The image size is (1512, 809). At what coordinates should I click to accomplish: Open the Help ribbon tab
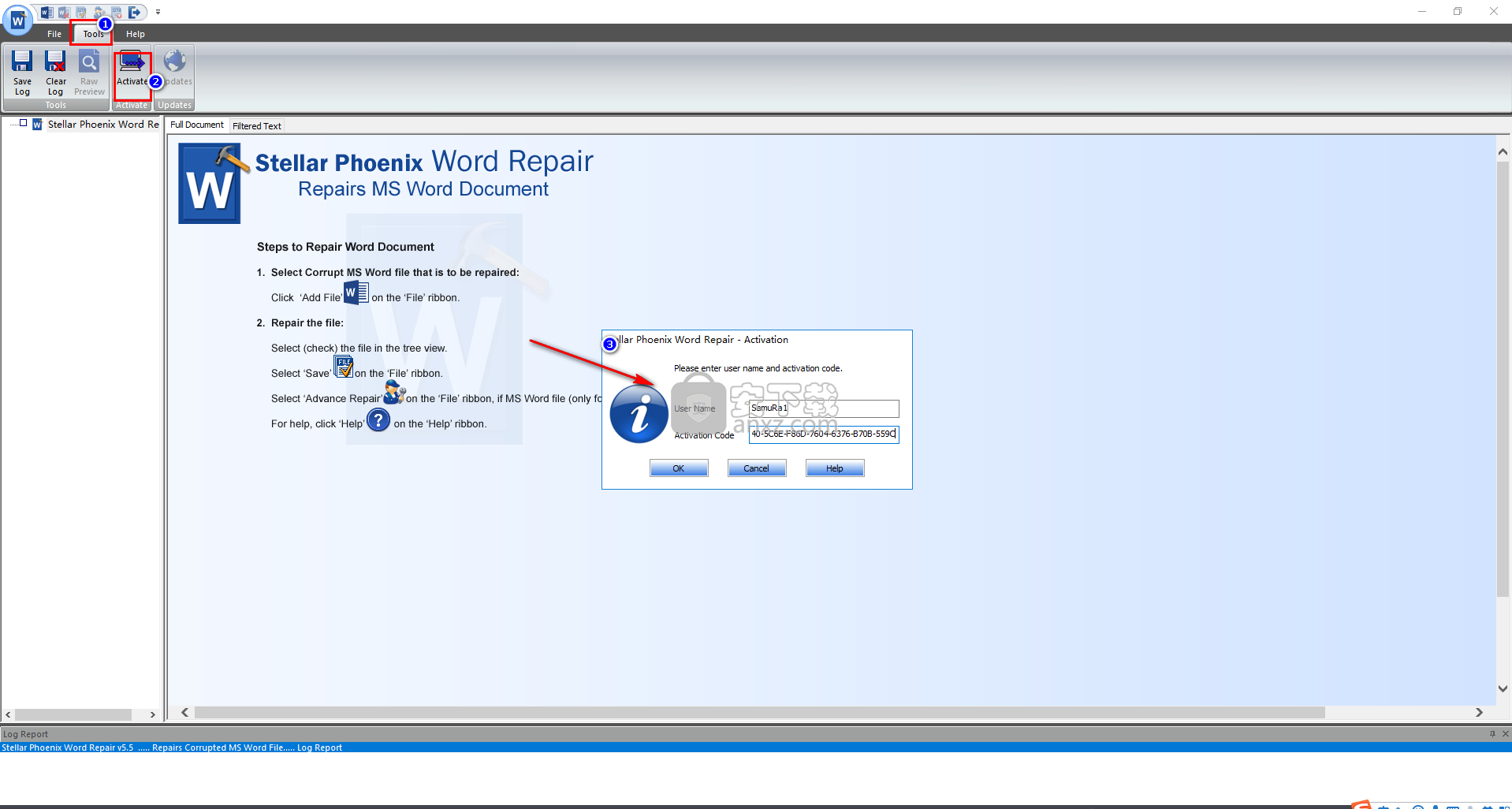click(136, 34)
